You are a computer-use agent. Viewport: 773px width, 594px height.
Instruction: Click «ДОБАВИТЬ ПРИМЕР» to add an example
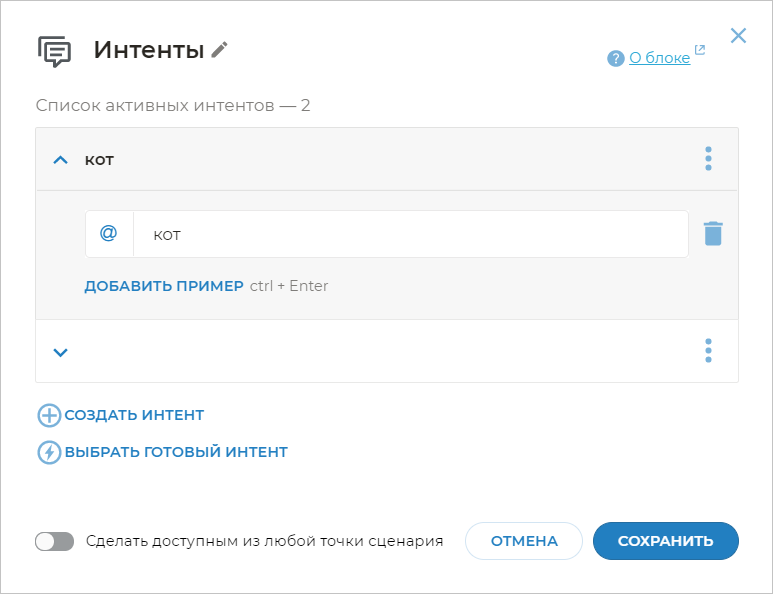pyautogui.click(x=164, y=286)
